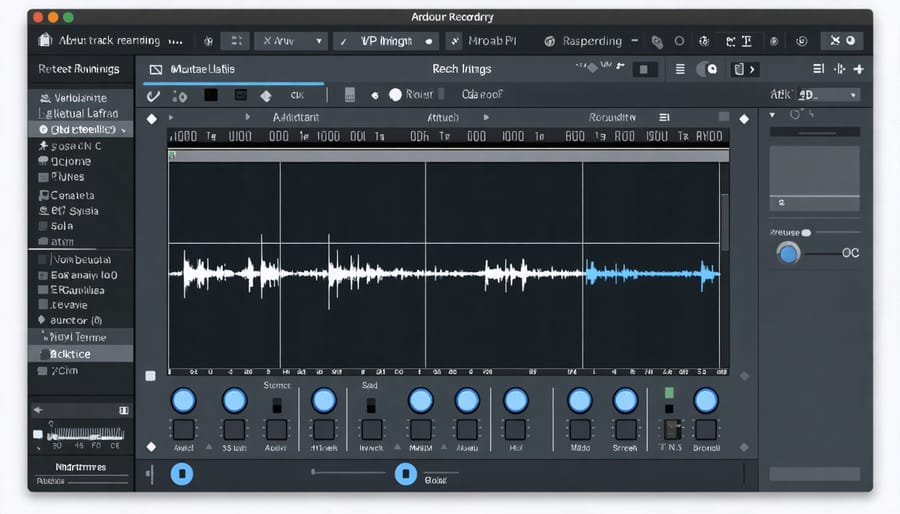The width and height of the screenshot is (900, 514).
Task: Toggle the switch in the editor header bar
Action: point(707,69)
